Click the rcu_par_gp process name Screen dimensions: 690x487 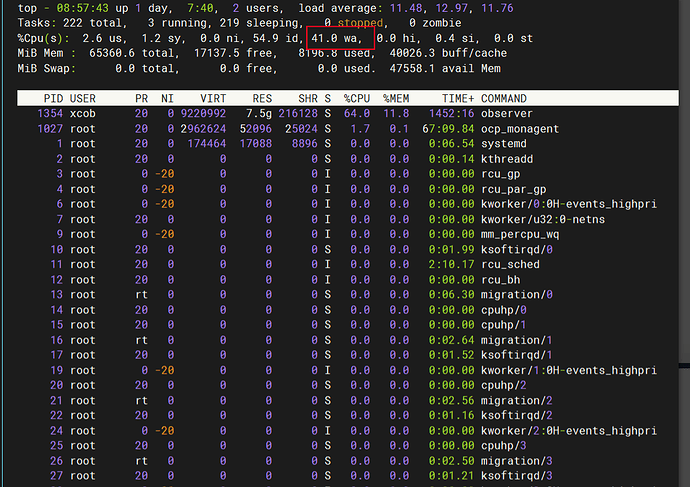pyautogui.click(x=513, y=189)
